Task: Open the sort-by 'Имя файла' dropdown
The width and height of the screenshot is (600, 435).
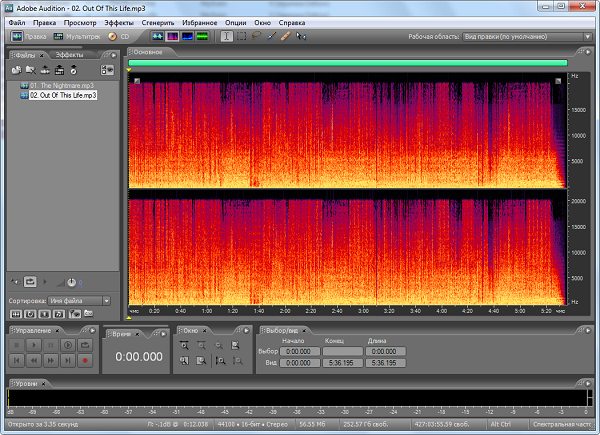Action: coord(80,300)
